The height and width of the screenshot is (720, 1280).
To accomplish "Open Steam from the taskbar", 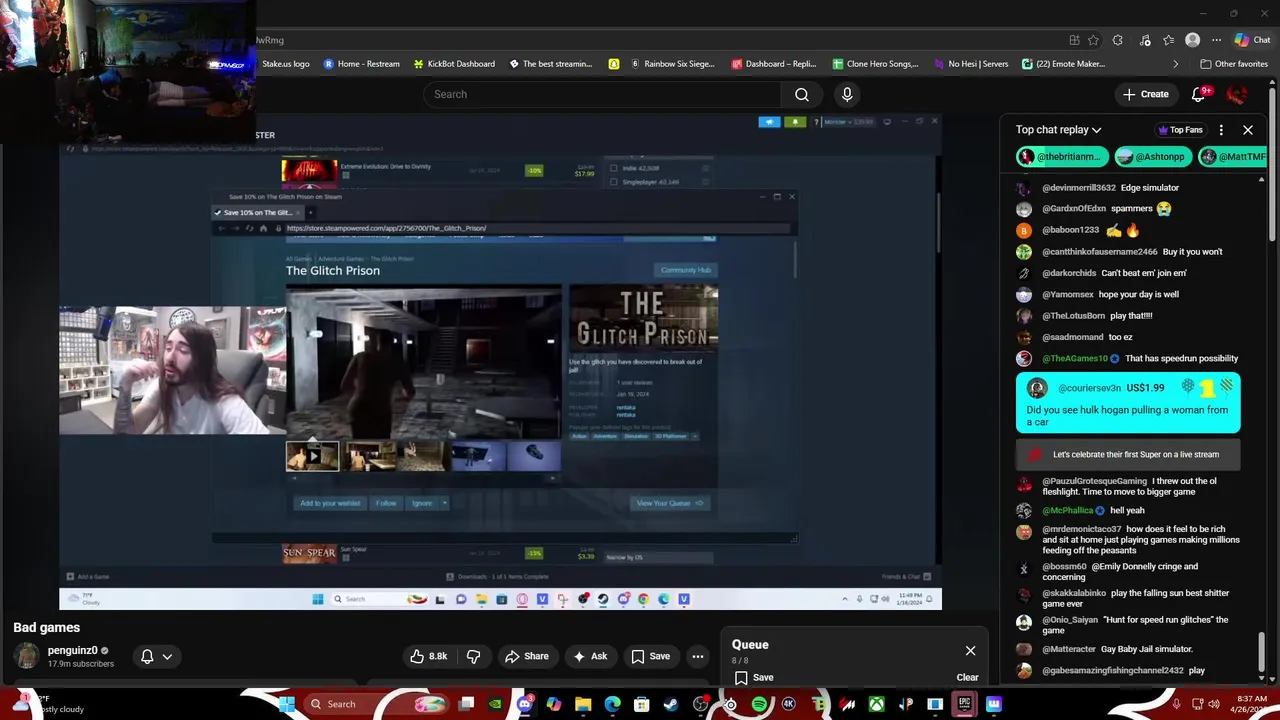I will pyautogui.click(x=670, y=704).
